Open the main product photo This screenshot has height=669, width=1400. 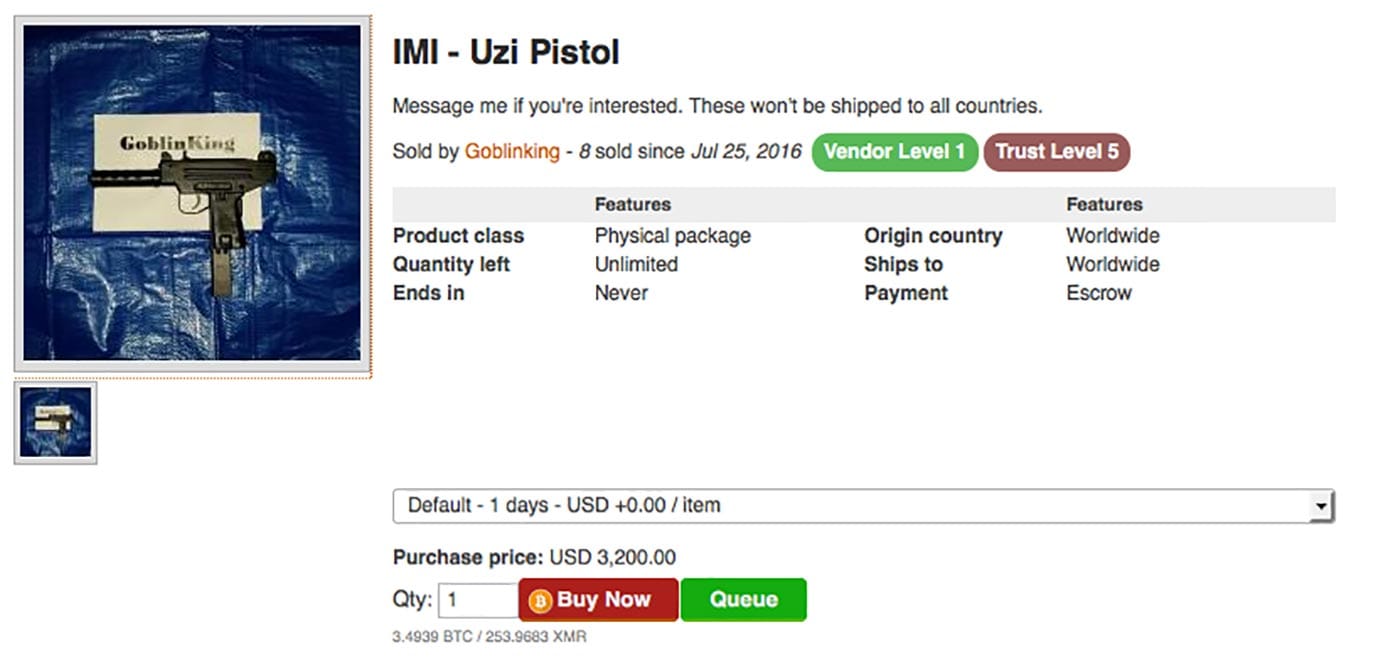(x=192, y=193)
